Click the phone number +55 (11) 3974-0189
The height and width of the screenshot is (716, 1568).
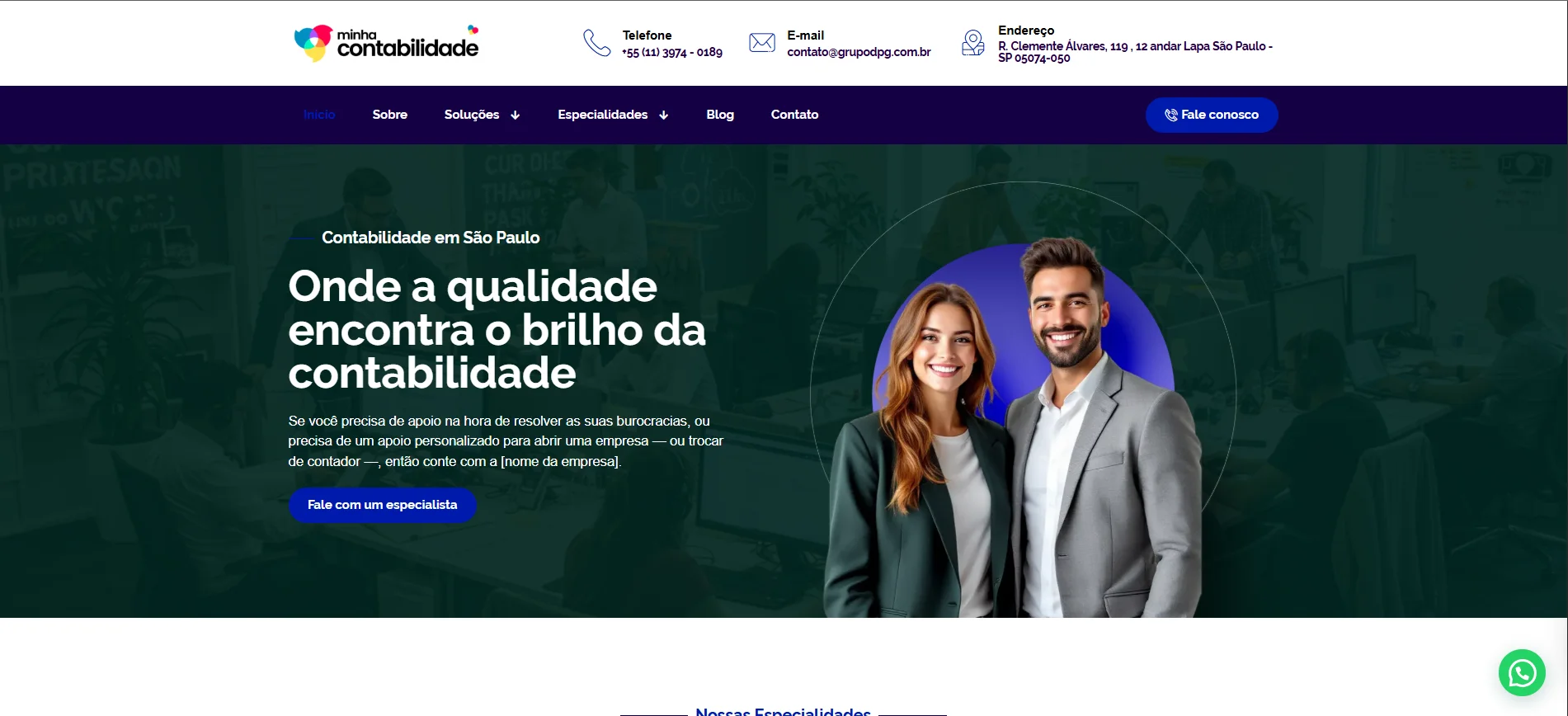672,53
